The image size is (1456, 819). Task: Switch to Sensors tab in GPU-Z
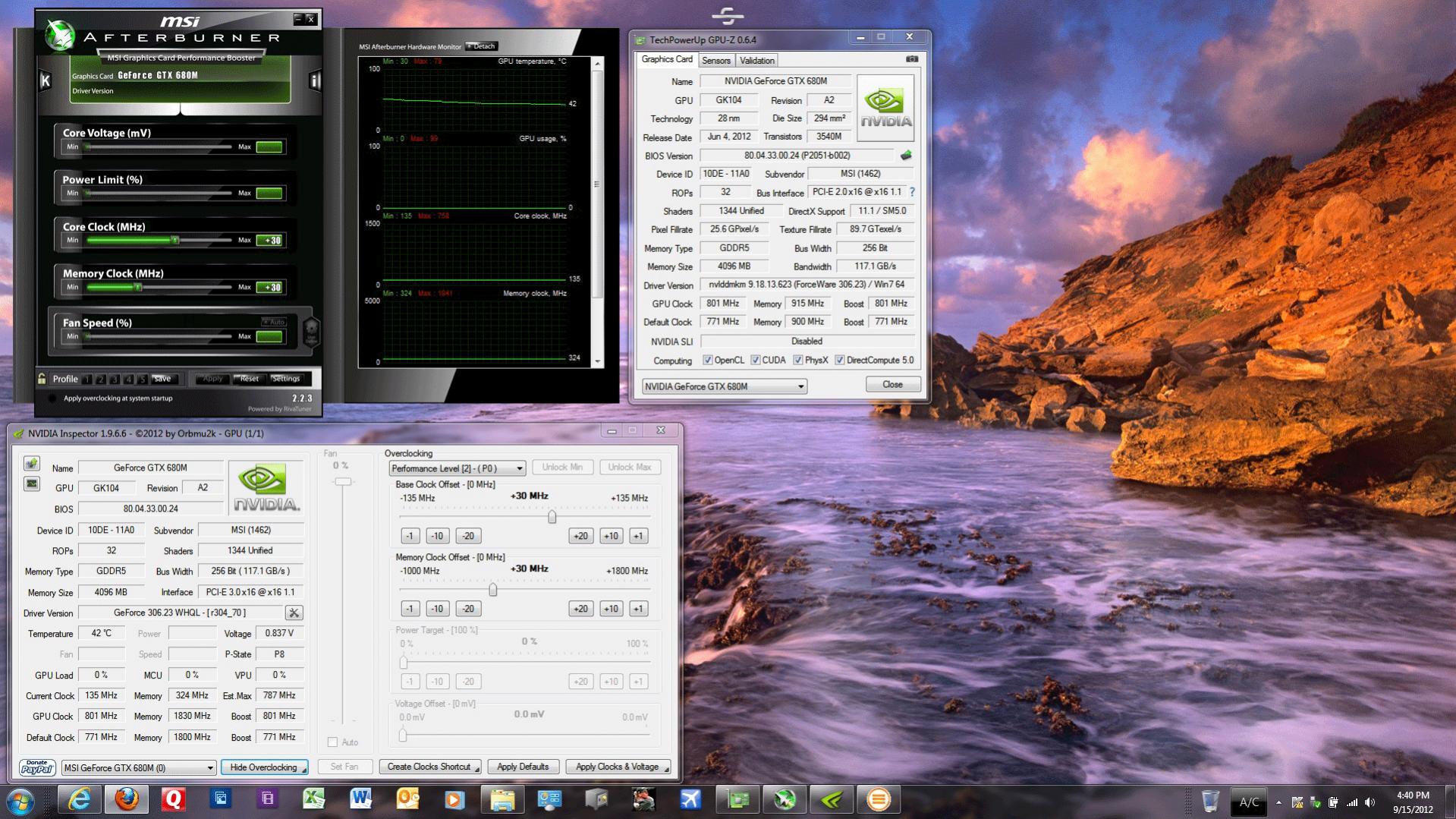point(715,61)
